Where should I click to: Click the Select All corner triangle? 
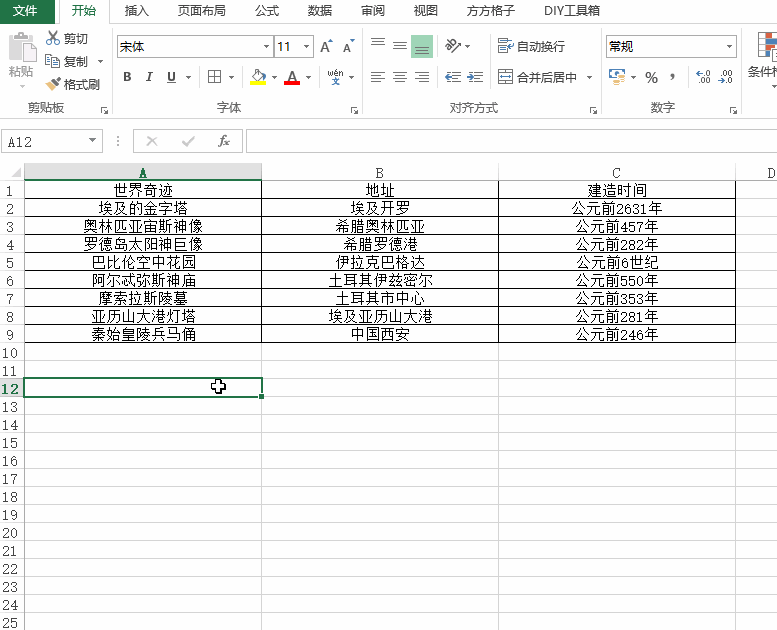pos(16,172)
